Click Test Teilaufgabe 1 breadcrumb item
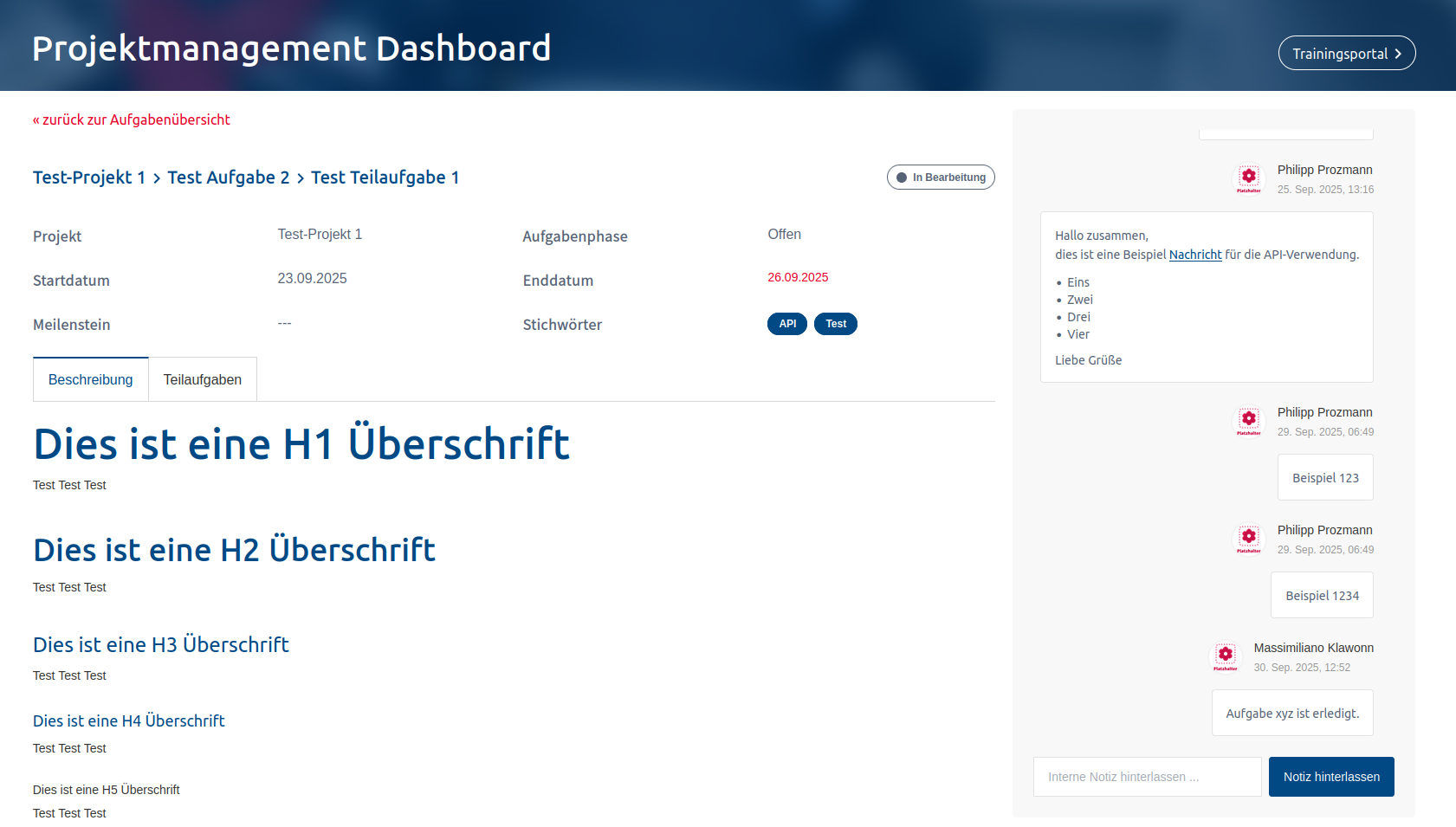Viewport: 1456px width, 827px height. point(385,178)
